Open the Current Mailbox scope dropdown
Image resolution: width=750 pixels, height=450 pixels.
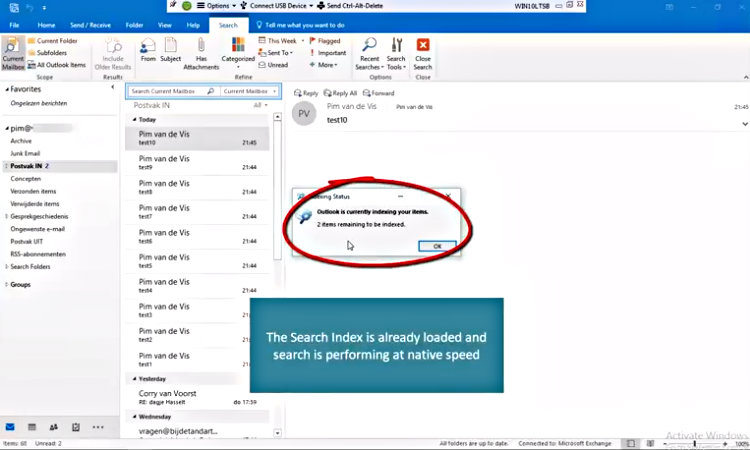click(x=249, y=91)
